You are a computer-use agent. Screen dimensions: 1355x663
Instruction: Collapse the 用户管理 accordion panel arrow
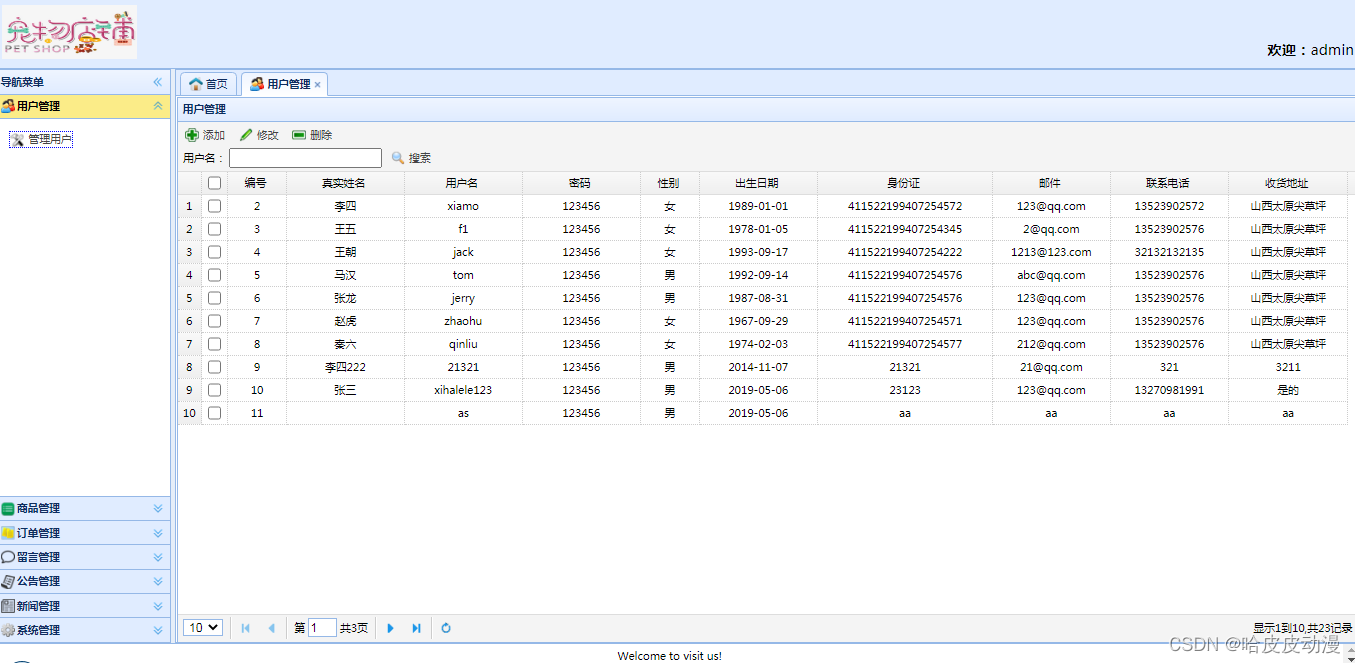point(157,106)
